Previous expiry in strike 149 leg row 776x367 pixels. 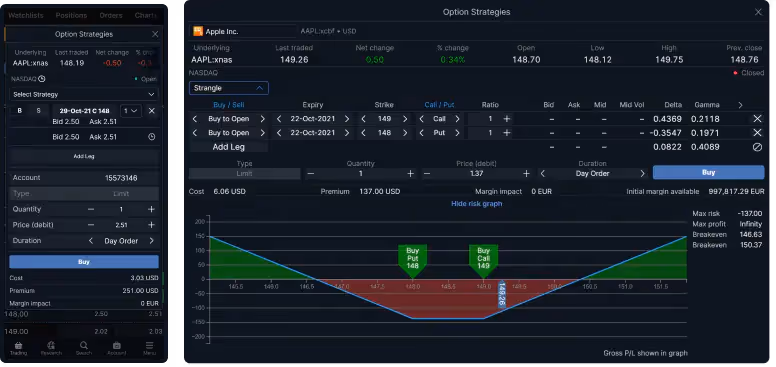[x=279, y=119]
